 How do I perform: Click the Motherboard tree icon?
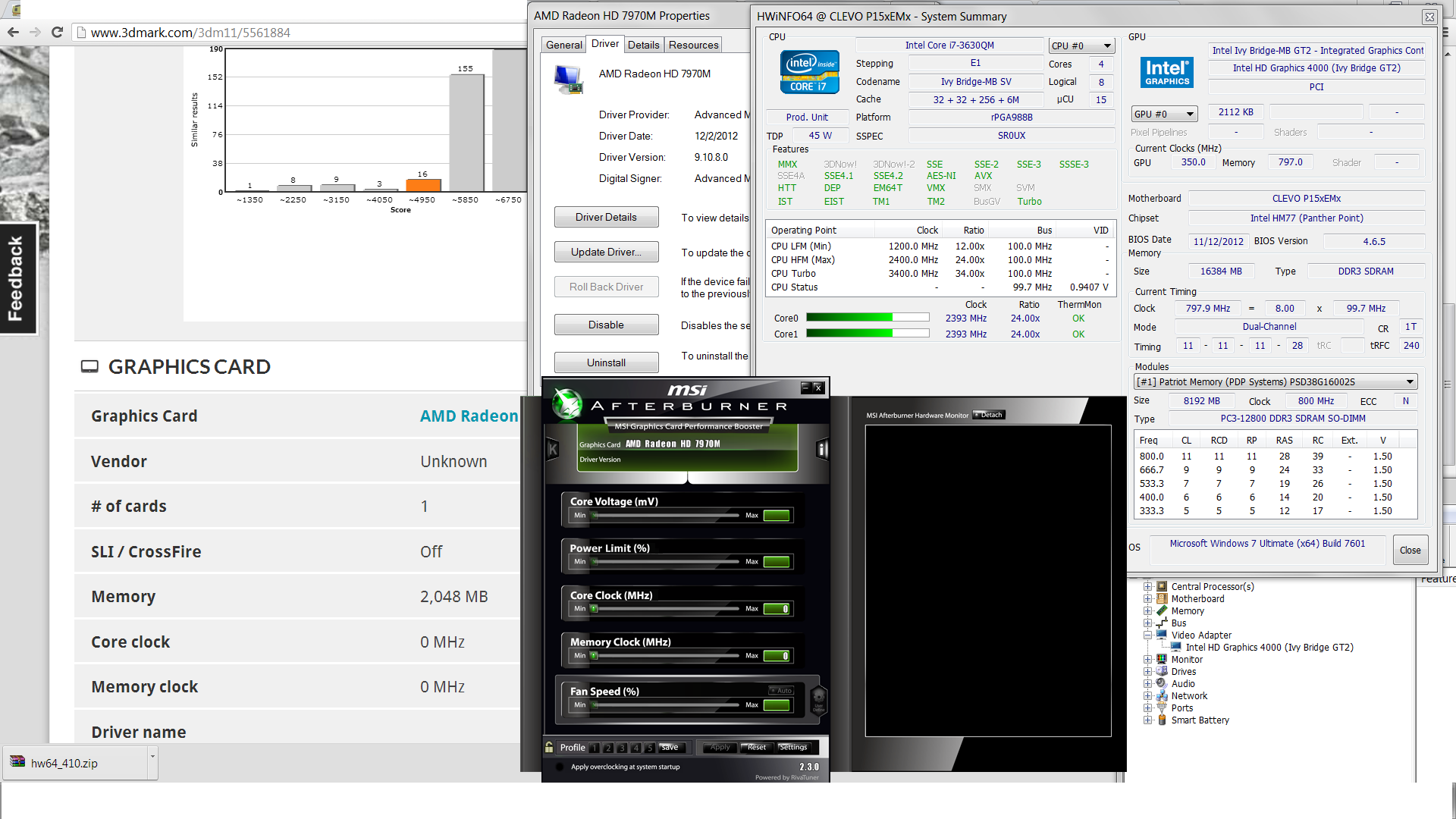[1162, 598]
